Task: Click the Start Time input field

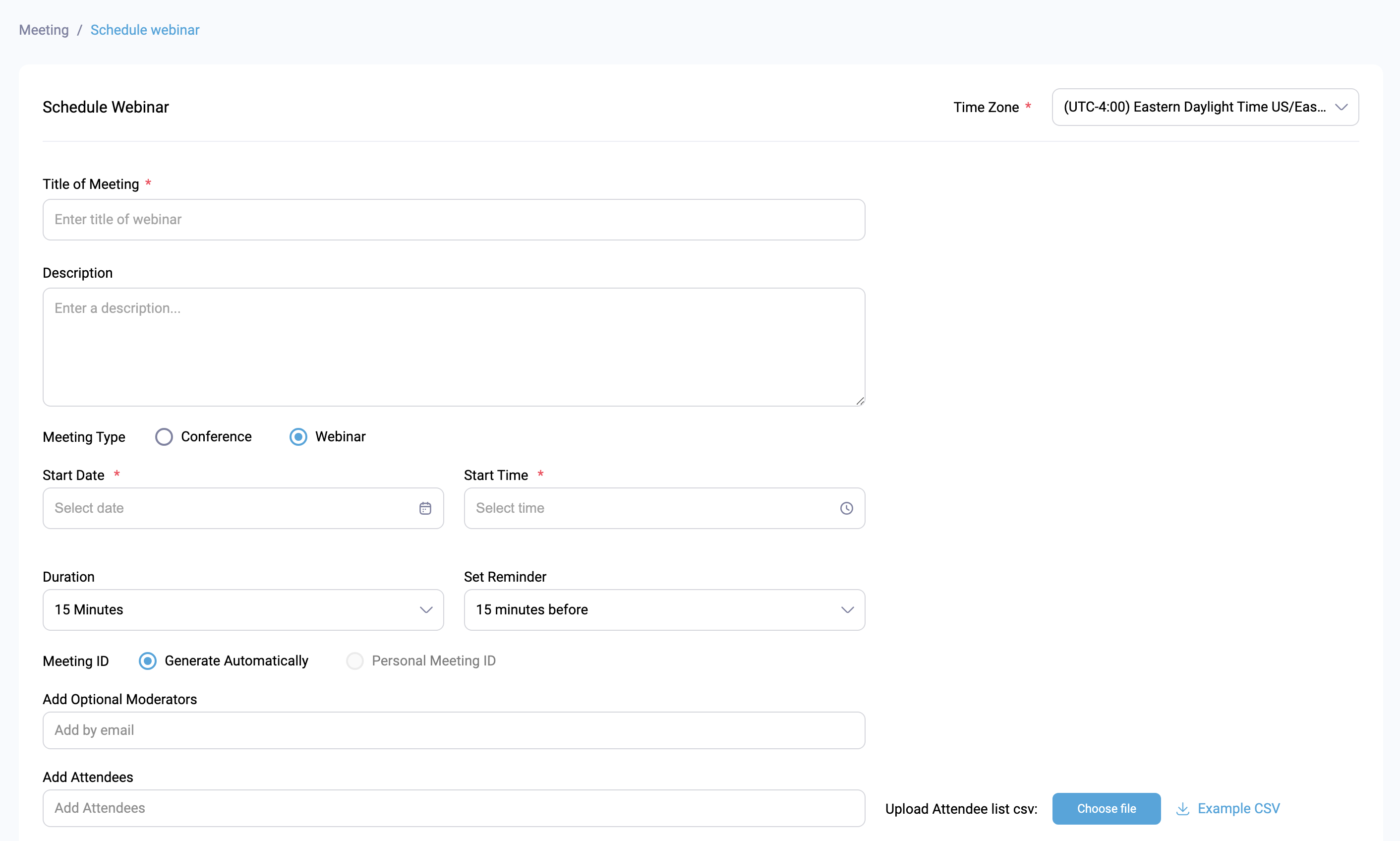Action: (x=664, y=508)
